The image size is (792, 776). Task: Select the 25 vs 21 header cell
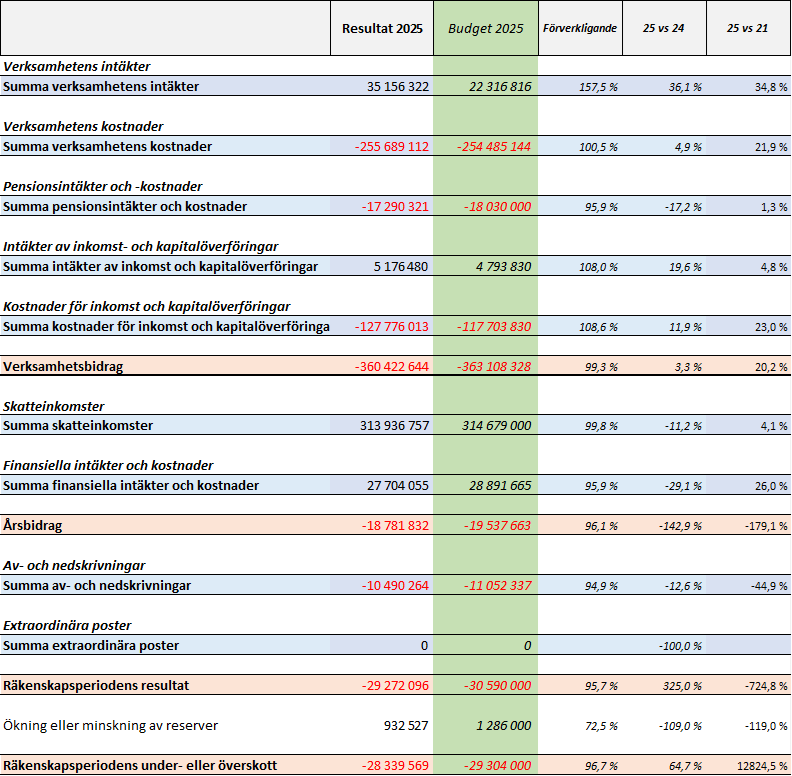pyautogui.click(x=748, y=28)
